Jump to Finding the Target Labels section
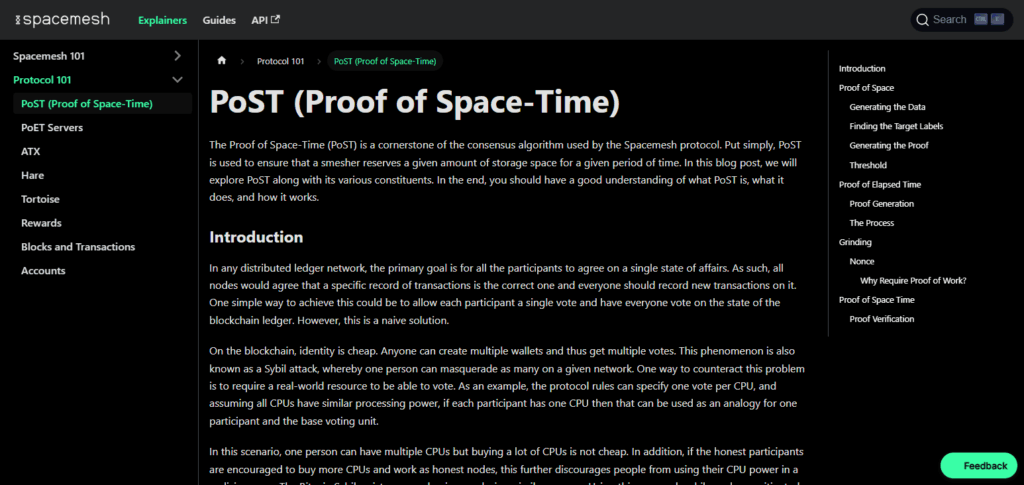Image resolution: width=1024 pixels, height=485 pixels. pos(896,126)
